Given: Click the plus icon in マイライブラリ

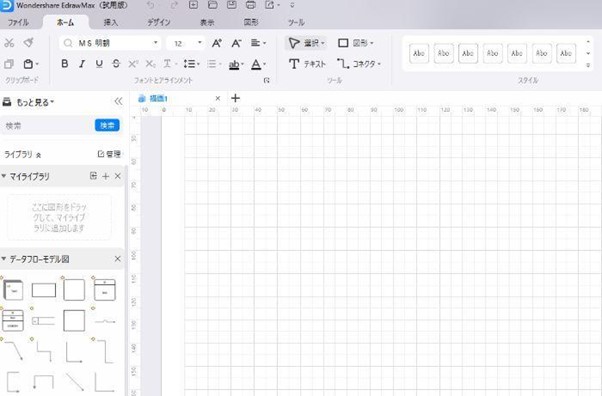Looking at the screenshot, I should coord(106,176).
